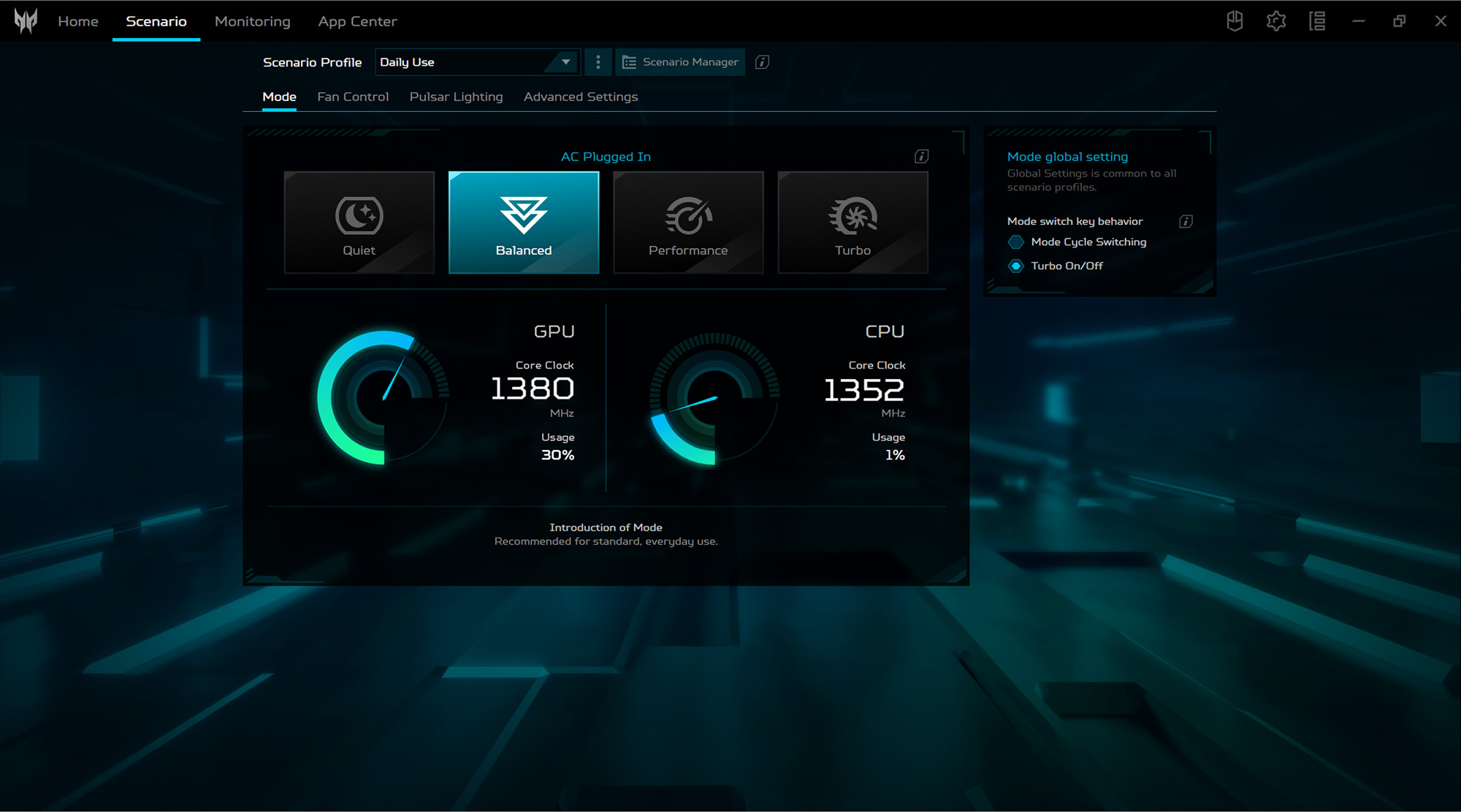Click CPU usage 1% value
Viewport: 1461px width, 812px height.
click(x=895, y=455)
